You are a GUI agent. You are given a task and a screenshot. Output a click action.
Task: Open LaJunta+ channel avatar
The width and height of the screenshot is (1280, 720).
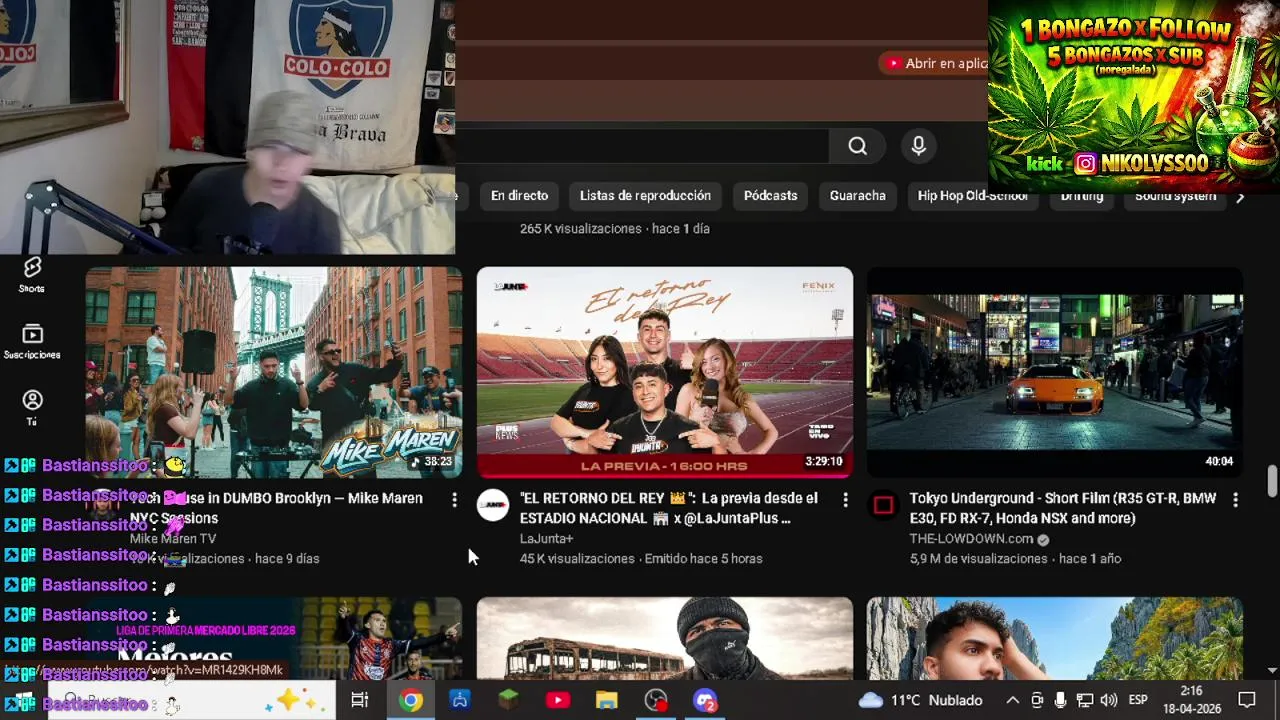(x=493, y=506)
